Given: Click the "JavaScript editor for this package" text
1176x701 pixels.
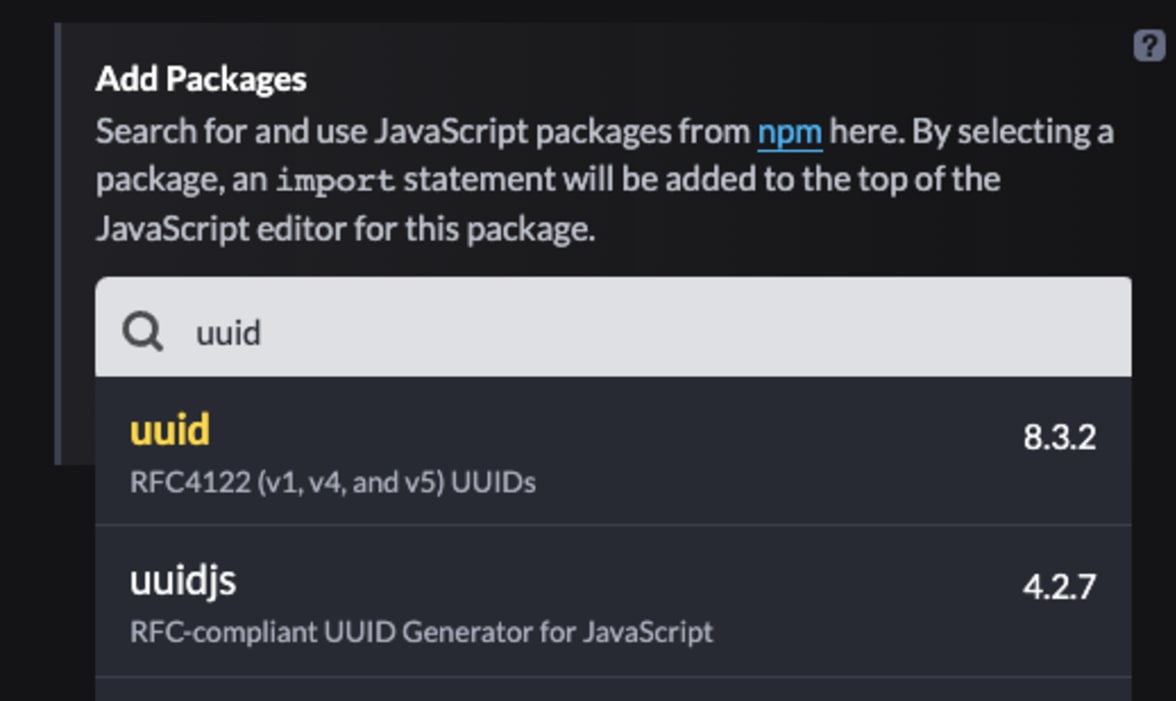Looking at the screenshot, I should click(345, 229).
